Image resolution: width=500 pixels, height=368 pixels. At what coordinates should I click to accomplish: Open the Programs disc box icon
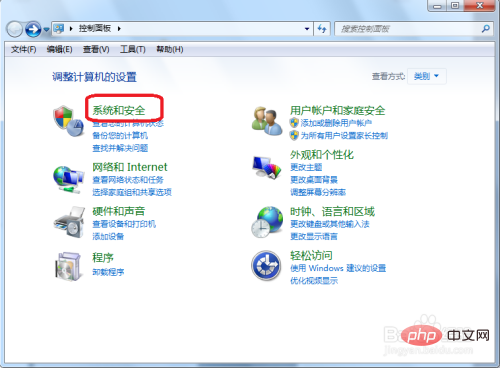[68, 266]
